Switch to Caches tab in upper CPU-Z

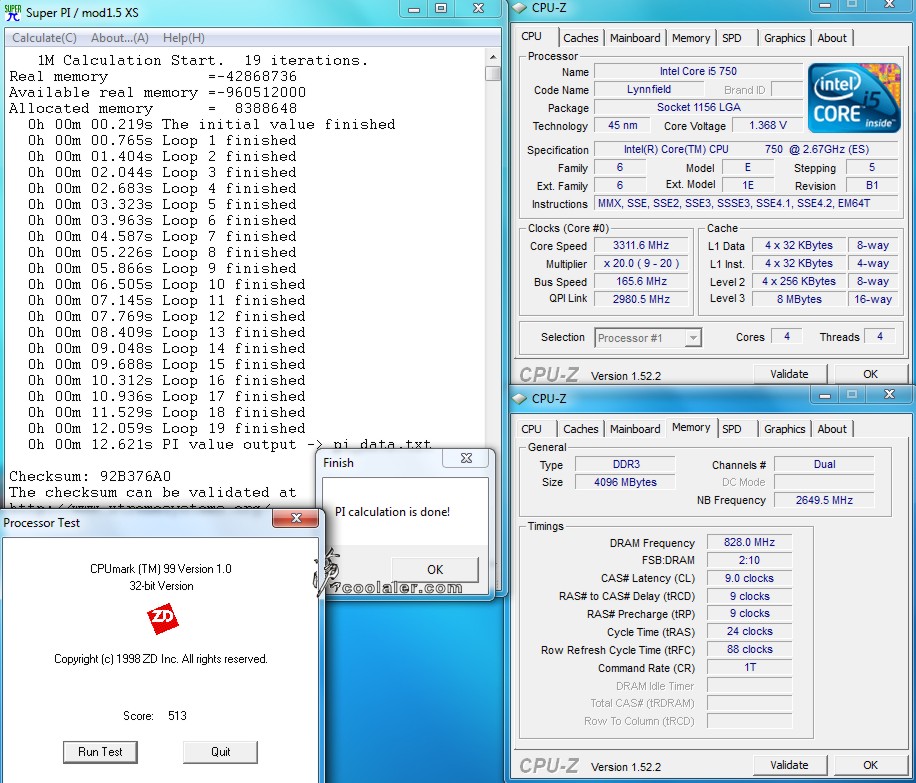click(581, 38)
